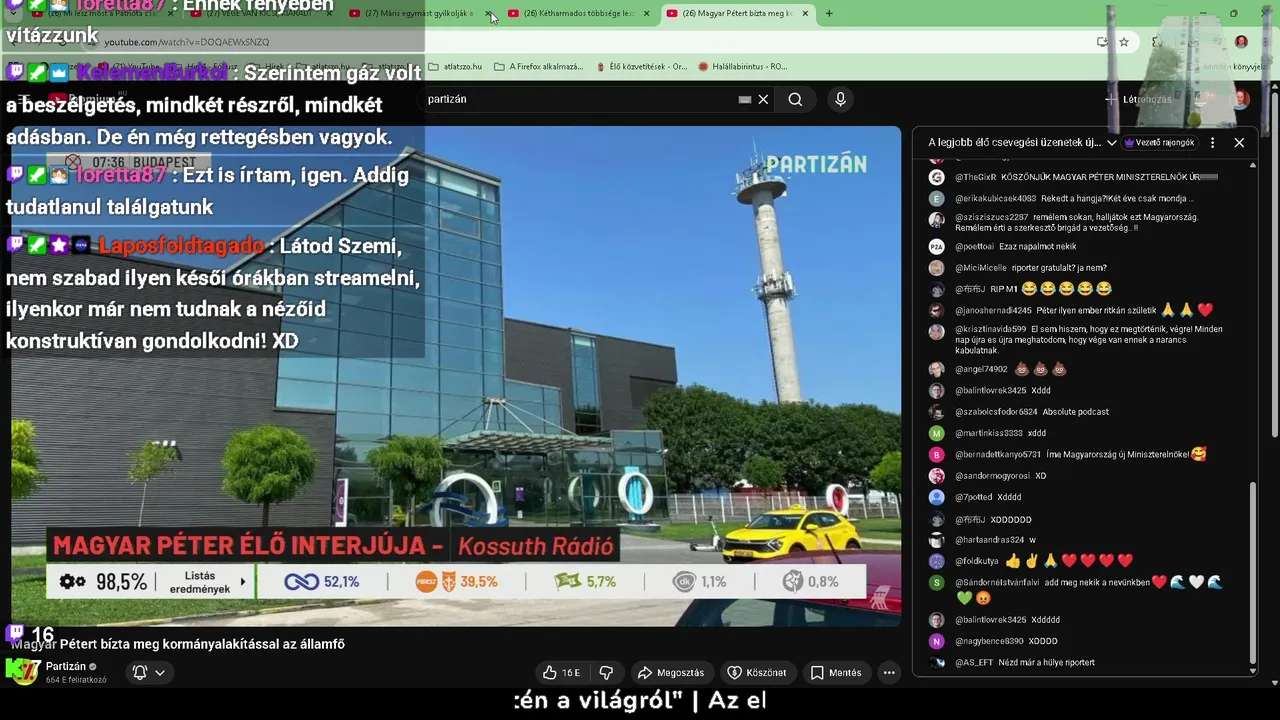The image size is (1280, 720).
Task: Click the Vezető rajongók badge
Action: [x=1160, y=143]
